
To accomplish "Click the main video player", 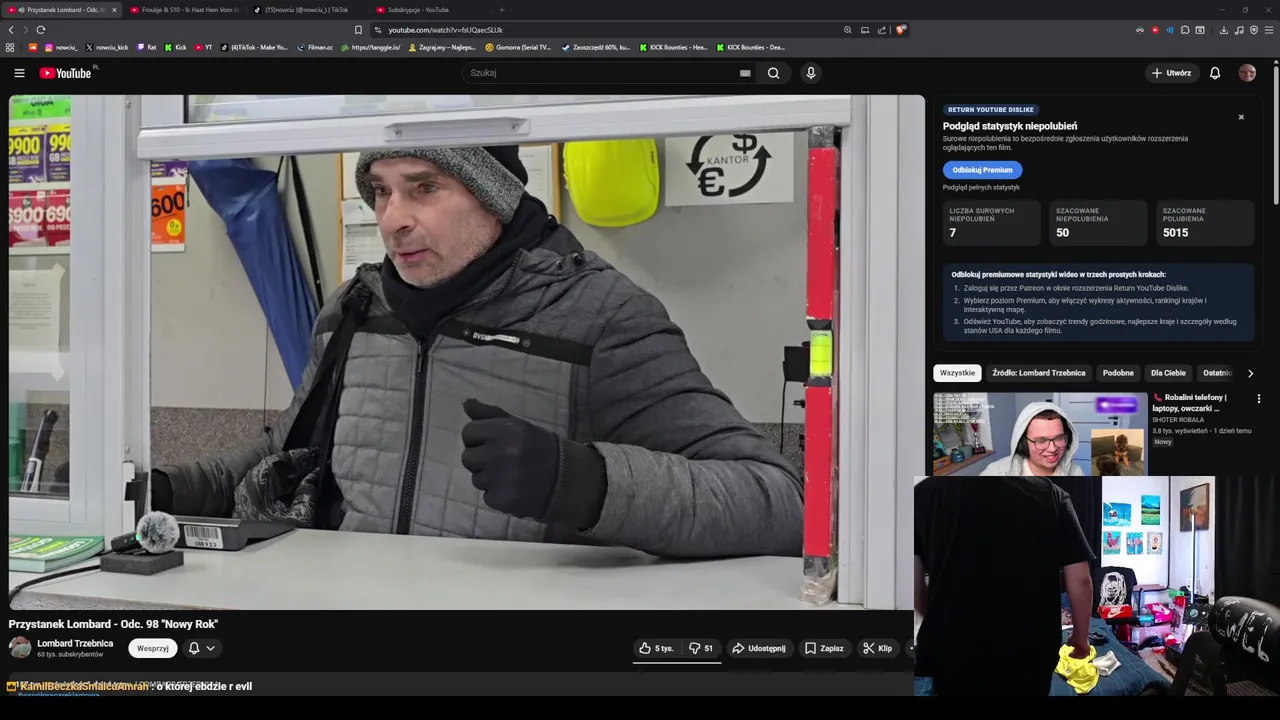I will click(x=467, y=352).
